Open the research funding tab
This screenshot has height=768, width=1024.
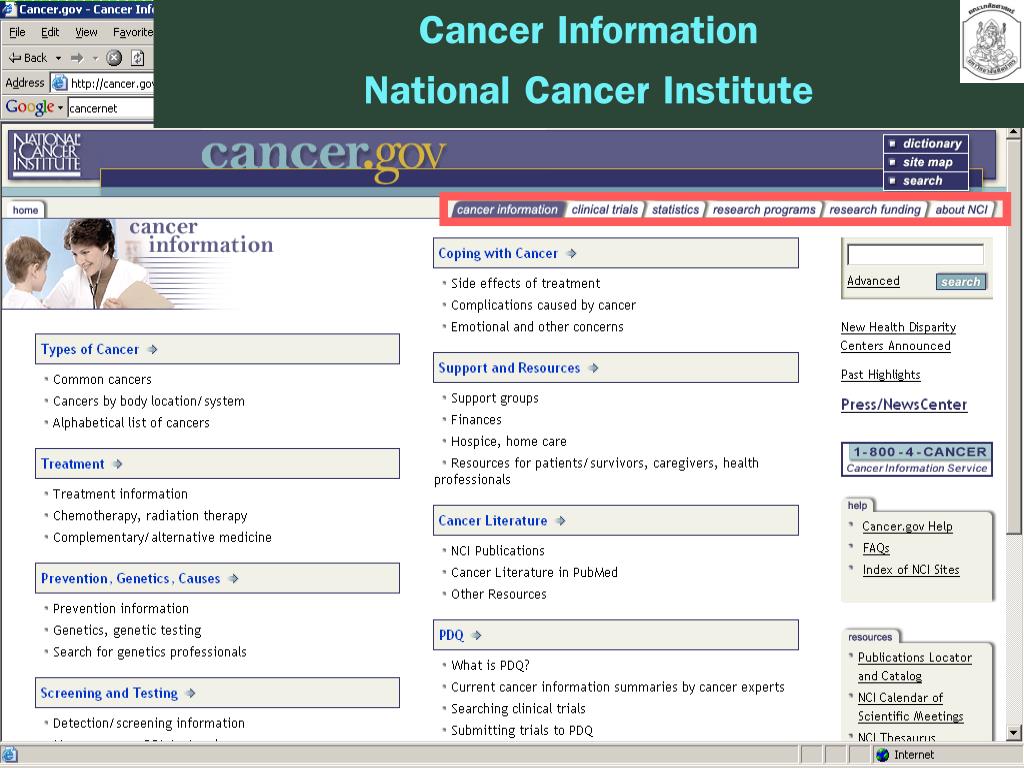point(875,210)
